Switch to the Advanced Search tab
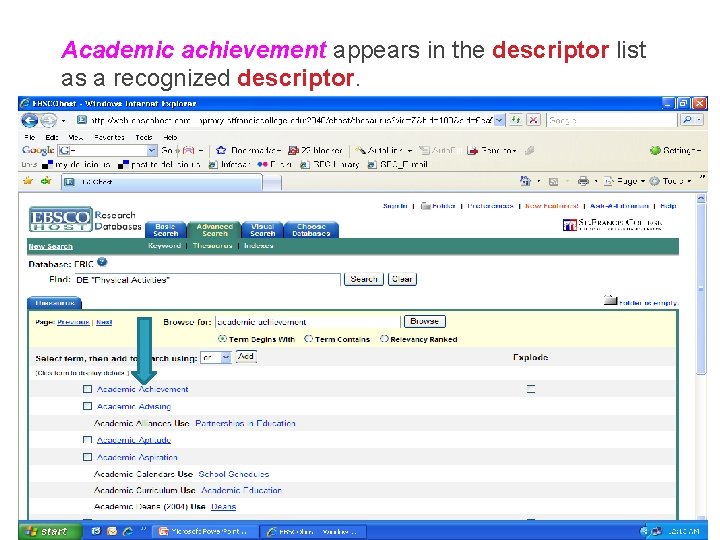This screenshot has width=720, height=540. point(214,230)
